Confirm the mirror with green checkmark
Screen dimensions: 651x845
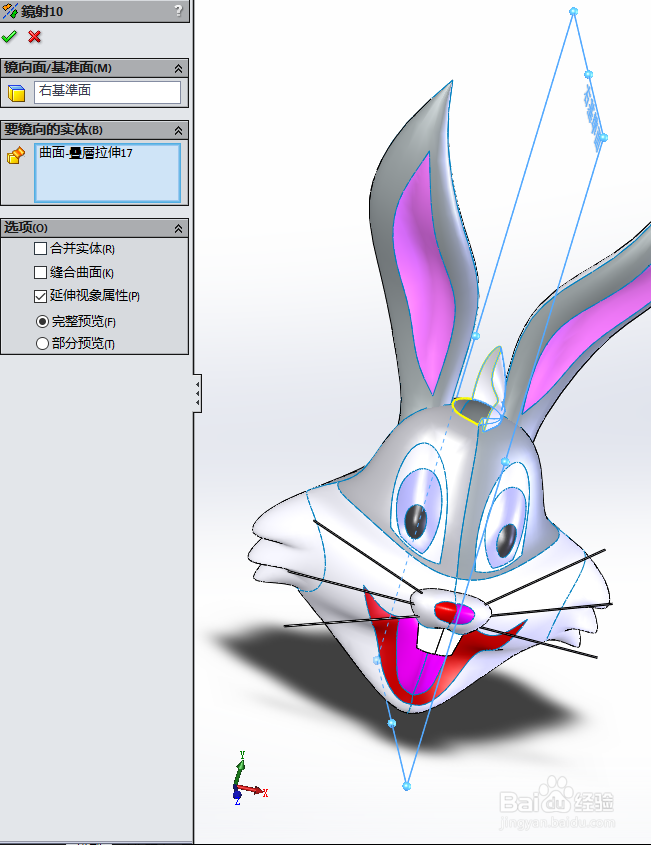pos(9,37)
